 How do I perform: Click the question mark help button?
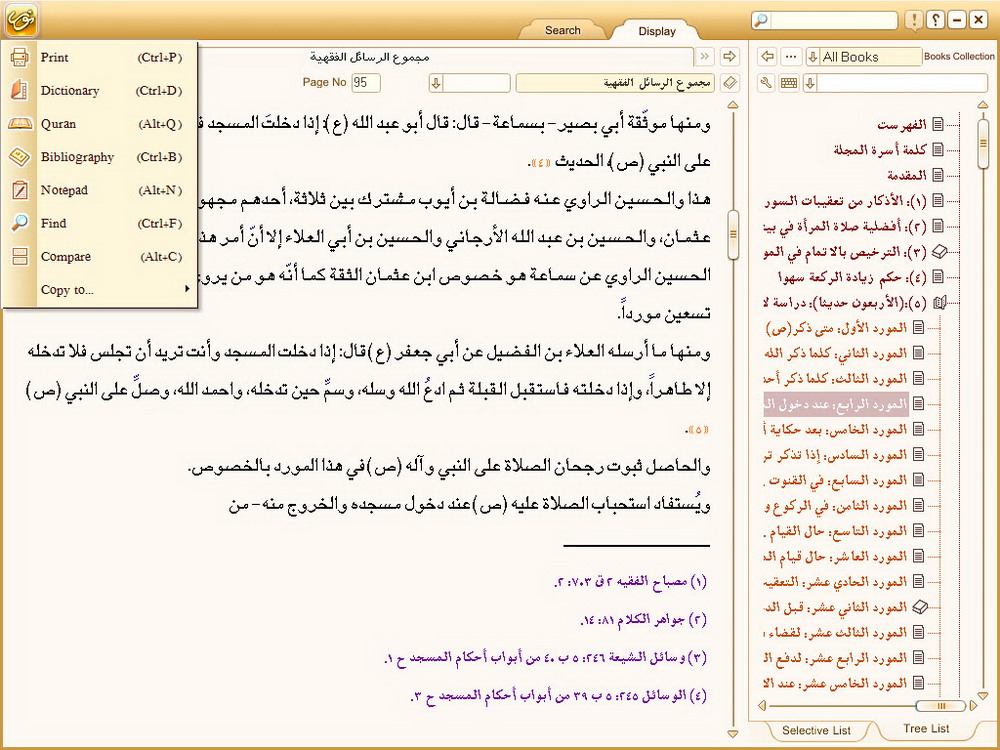pyautogui.click(x=936, y=20)
